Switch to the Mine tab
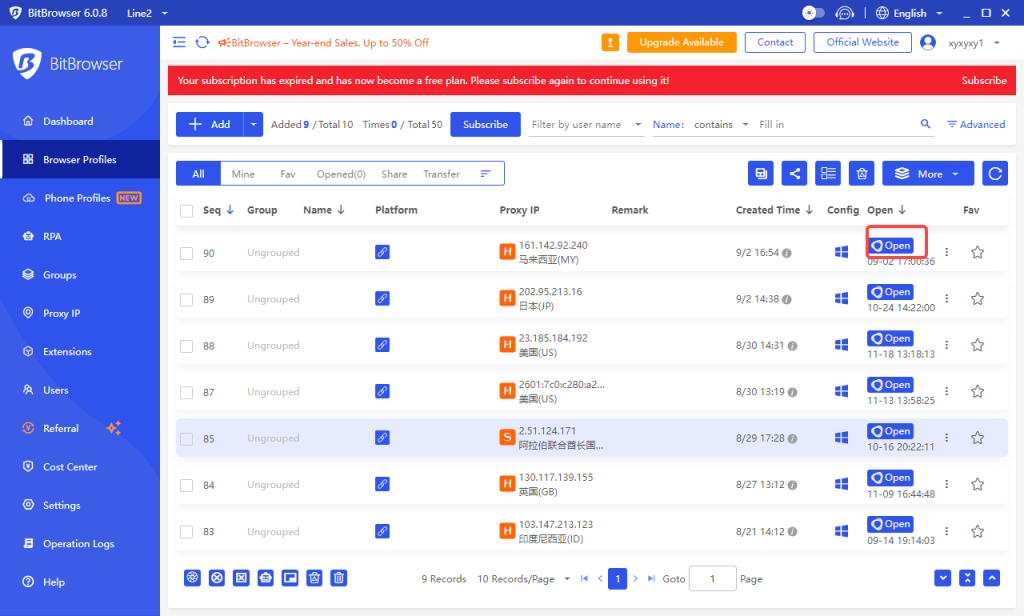The width and height of the screenshot is (1024, 616). [242, 172]
